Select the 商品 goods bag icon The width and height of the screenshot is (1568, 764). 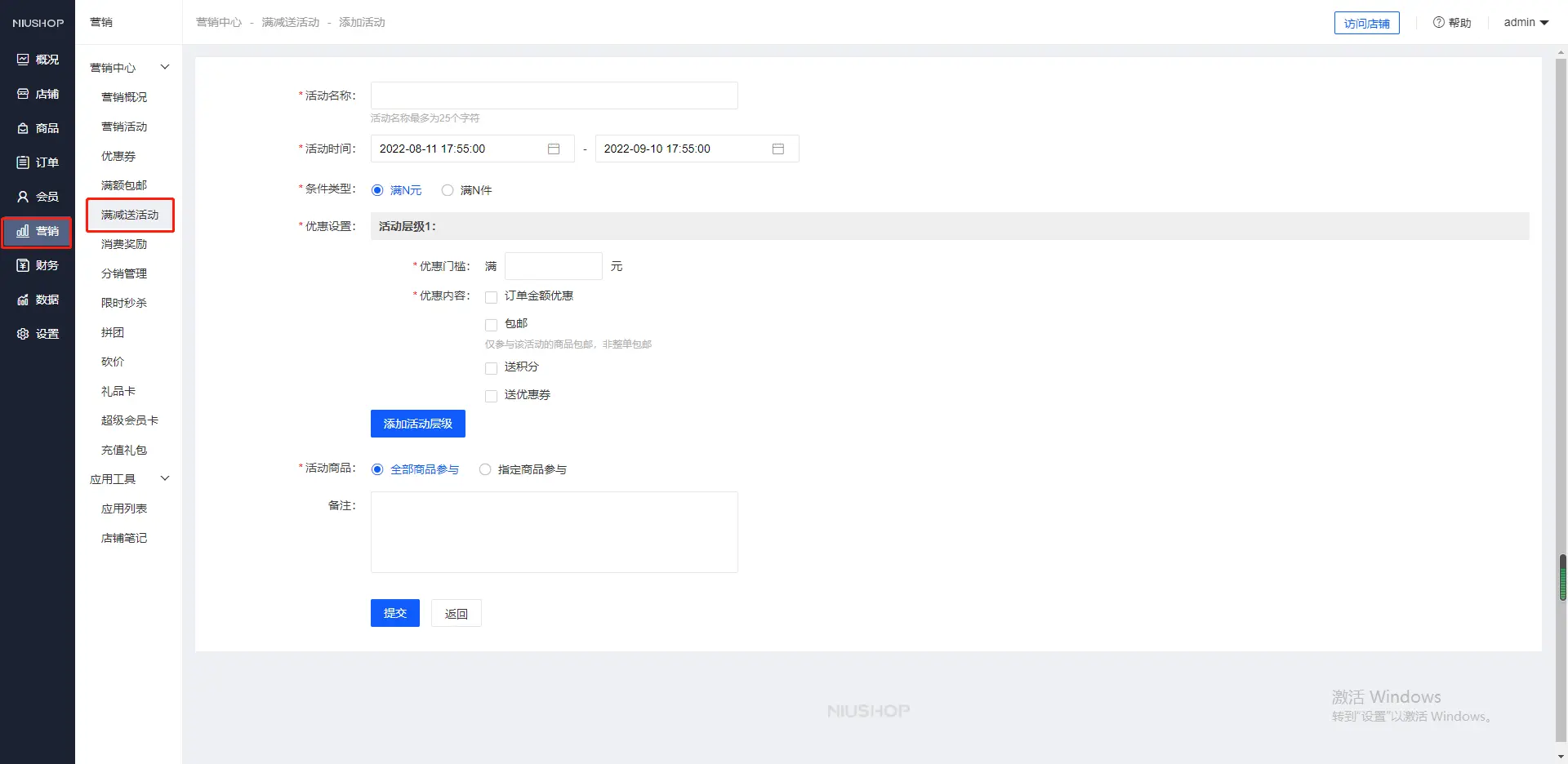tap(23, 128)
